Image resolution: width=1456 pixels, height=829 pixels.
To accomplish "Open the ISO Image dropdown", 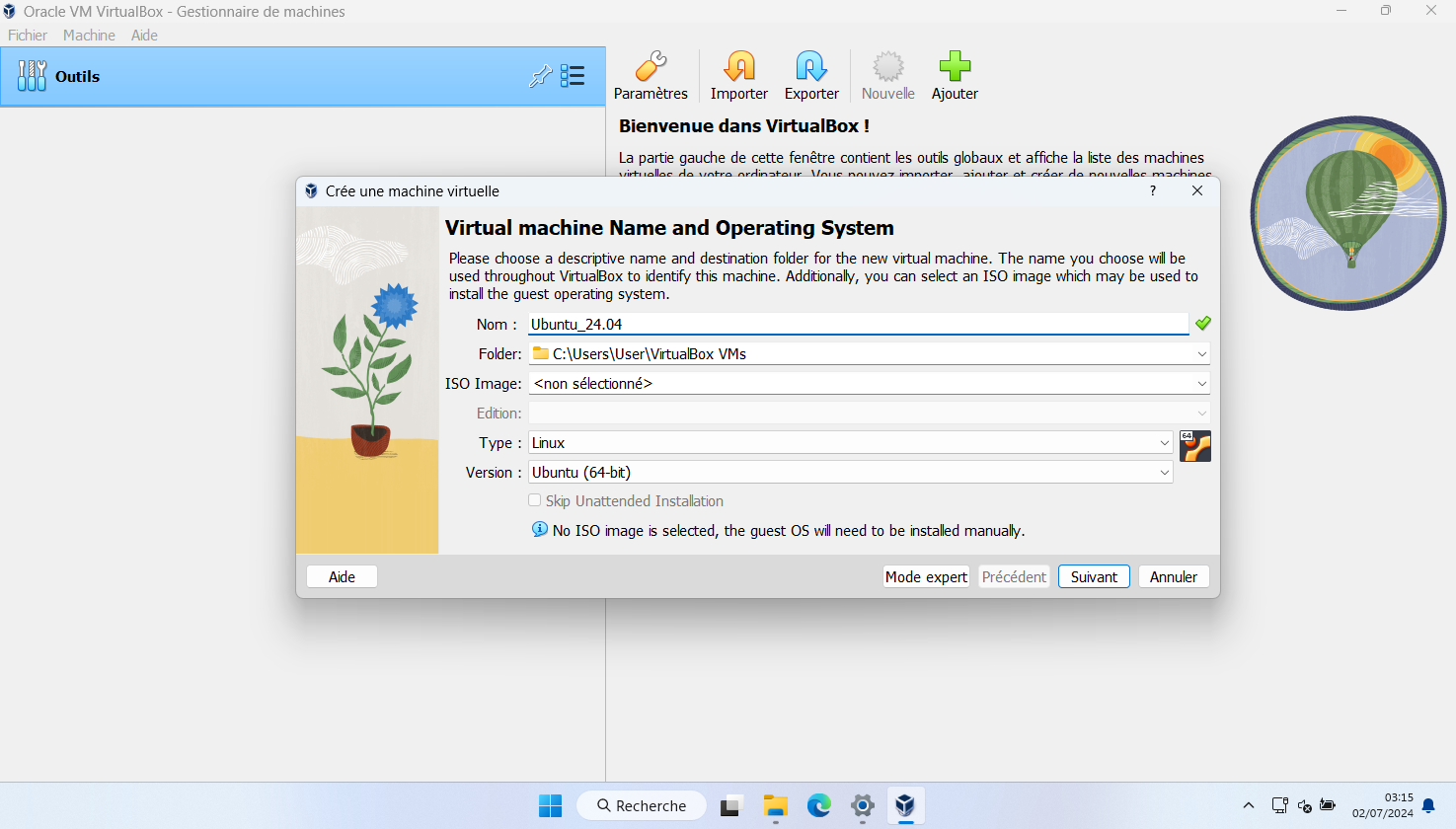I will point(1201,383).
